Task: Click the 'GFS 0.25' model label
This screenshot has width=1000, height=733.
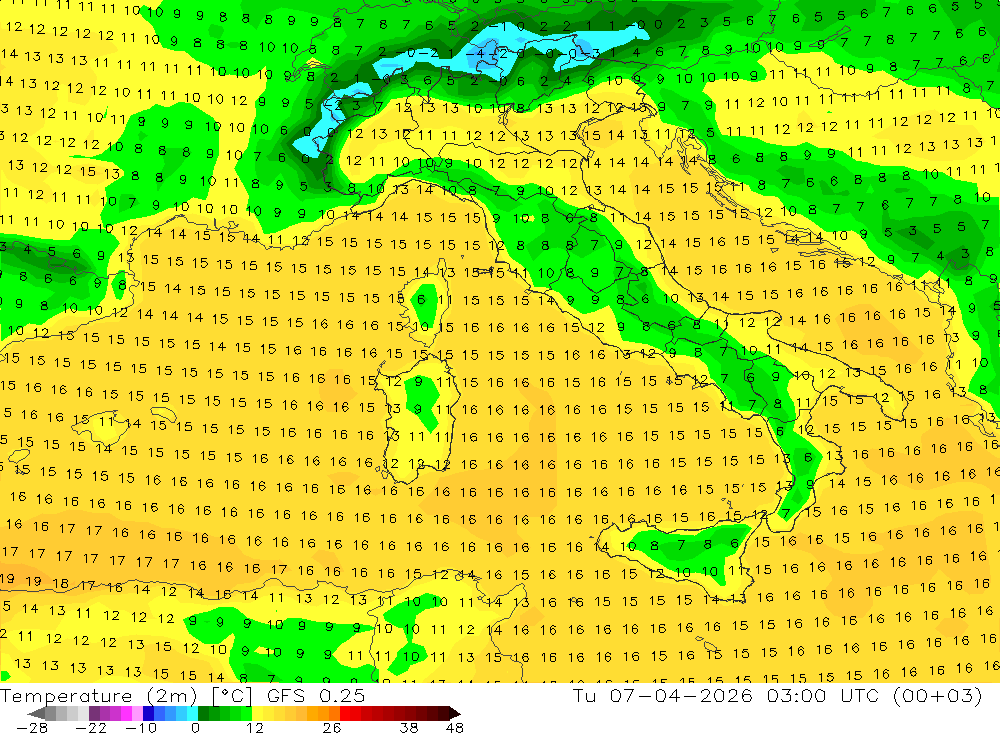Action: (x=316, y=695)
